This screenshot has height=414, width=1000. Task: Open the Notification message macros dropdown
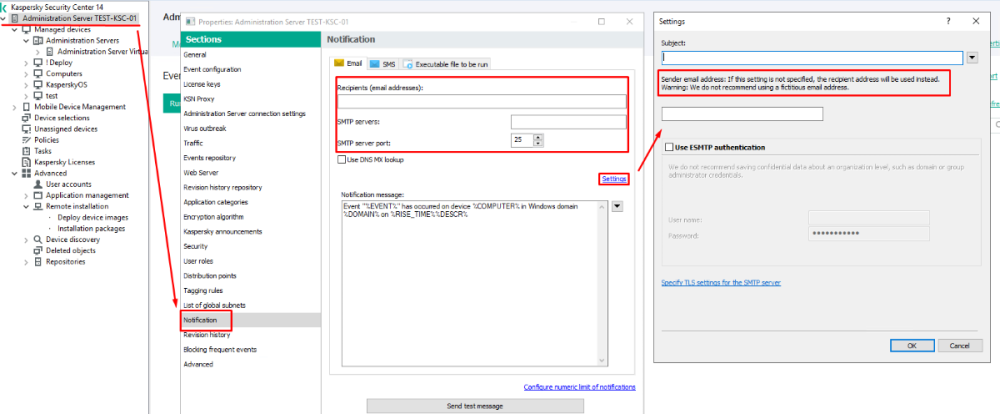(617, 206)
